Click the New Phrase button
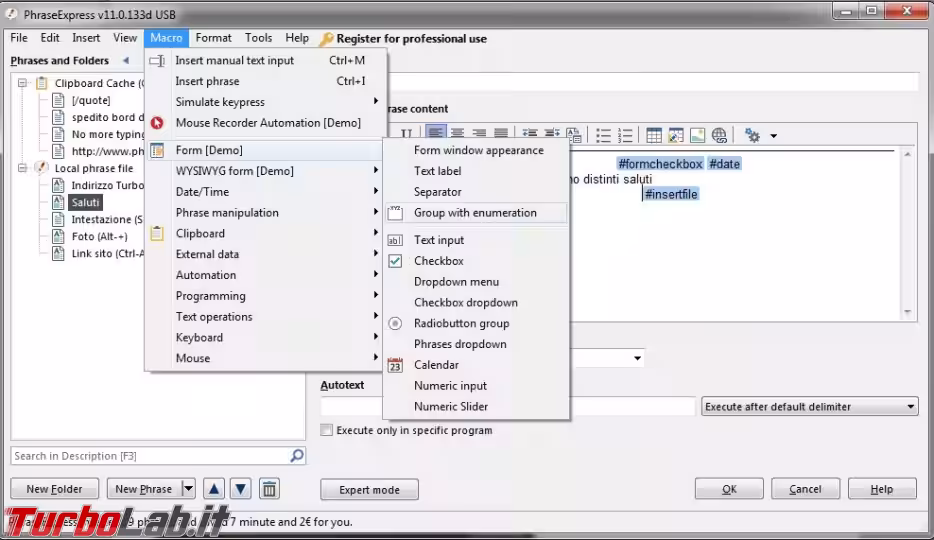Screen dimensions: 934x540 click(x=144, y=489)
